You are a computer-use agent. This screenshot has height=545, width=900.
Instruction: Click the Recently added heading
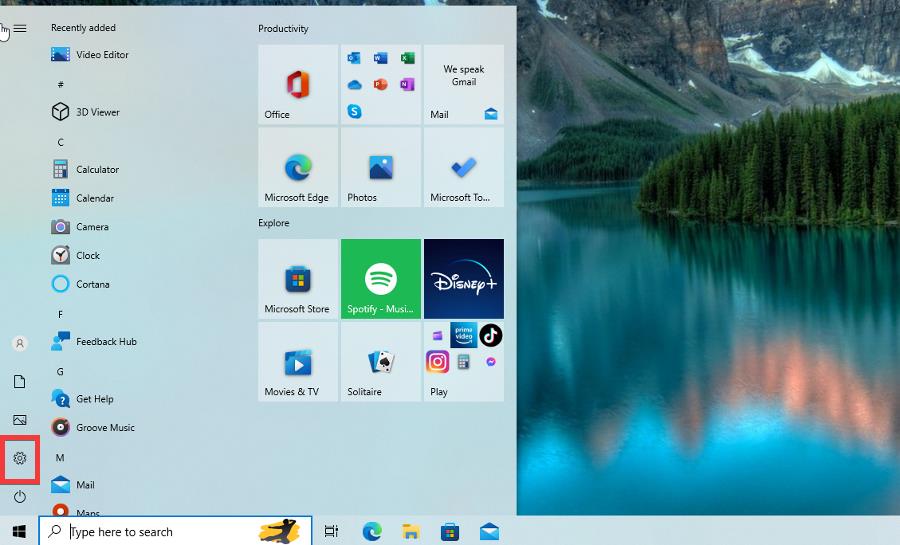[83, 28]
